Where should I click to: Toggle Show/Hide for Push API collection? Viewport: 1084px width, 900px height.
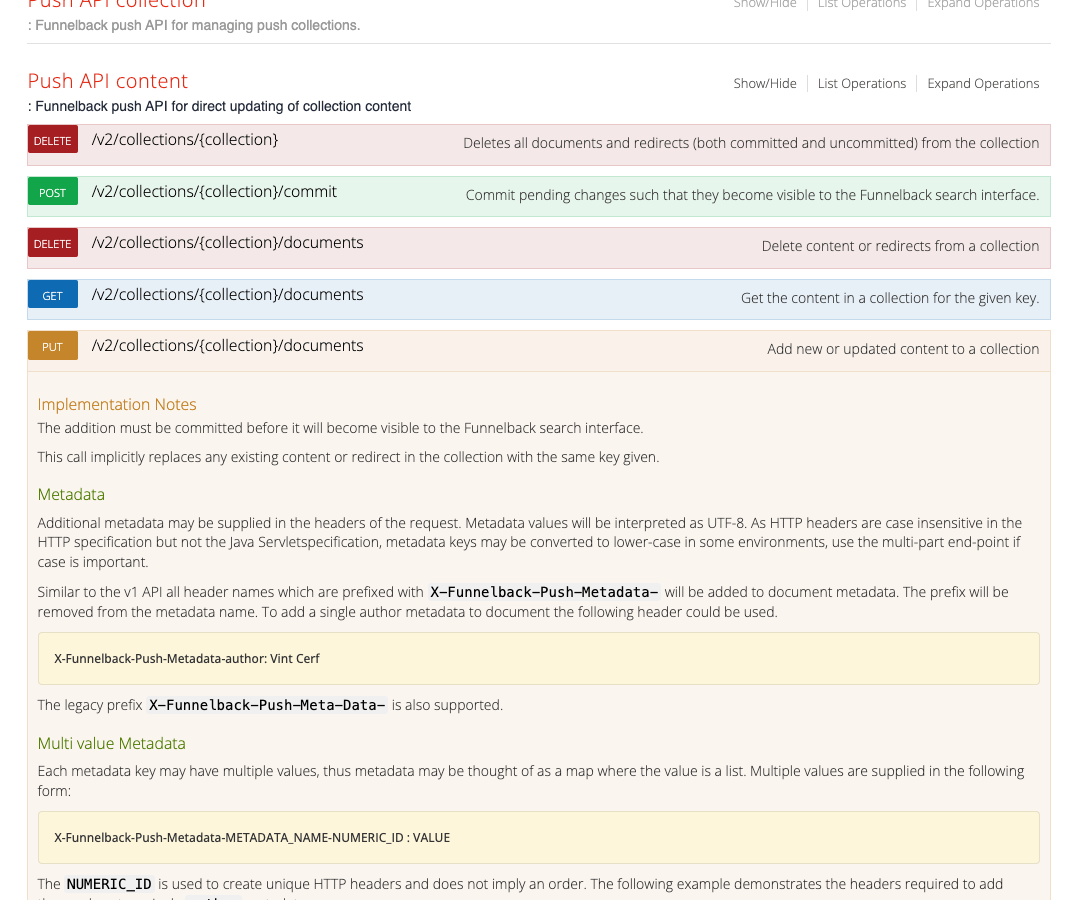click(x=764, y=5)
